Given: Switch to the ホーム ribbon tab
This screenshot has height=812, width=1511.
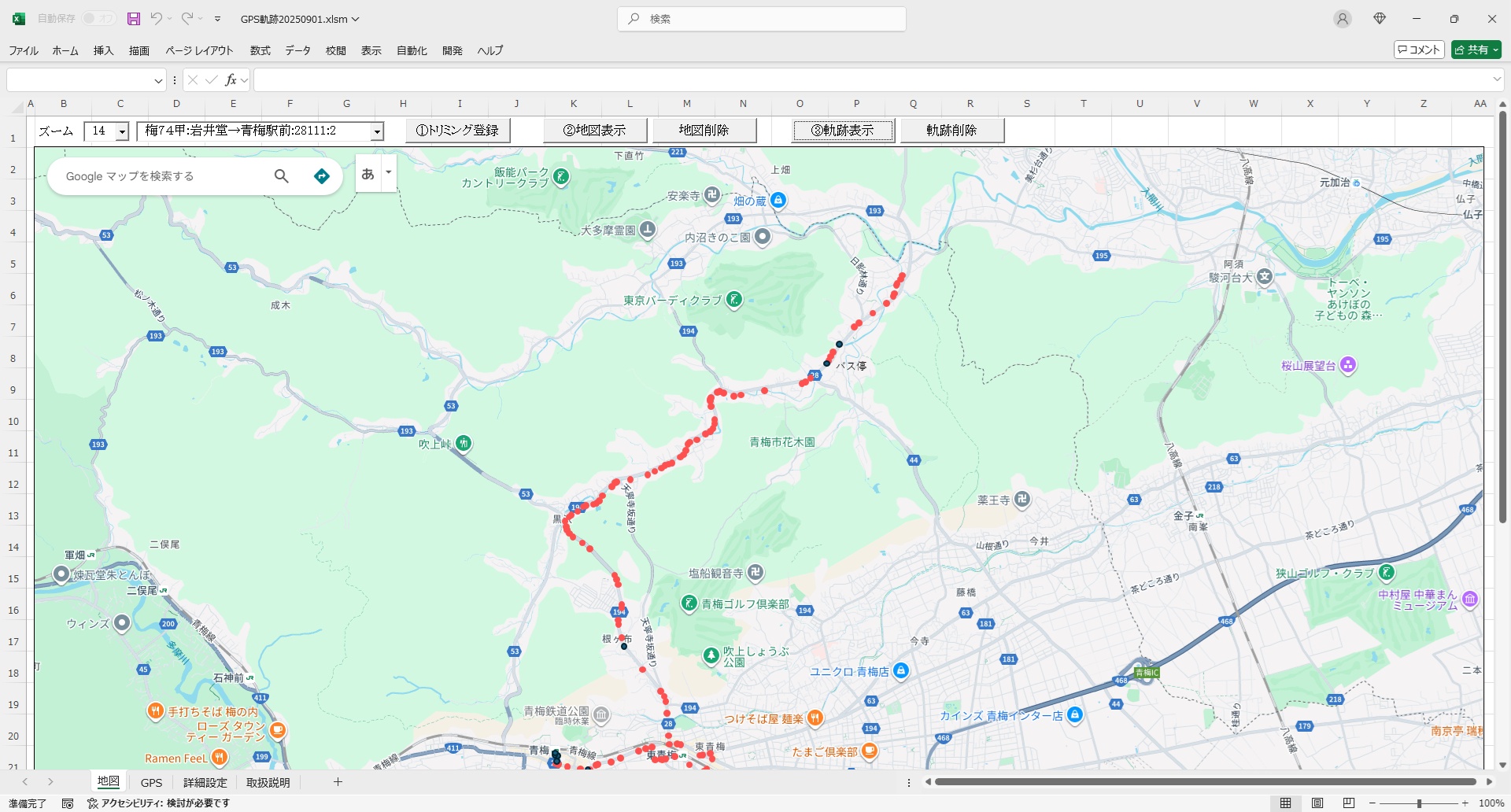Looking at the screenshot, I should pyautogui.click(x=65, y=50).
